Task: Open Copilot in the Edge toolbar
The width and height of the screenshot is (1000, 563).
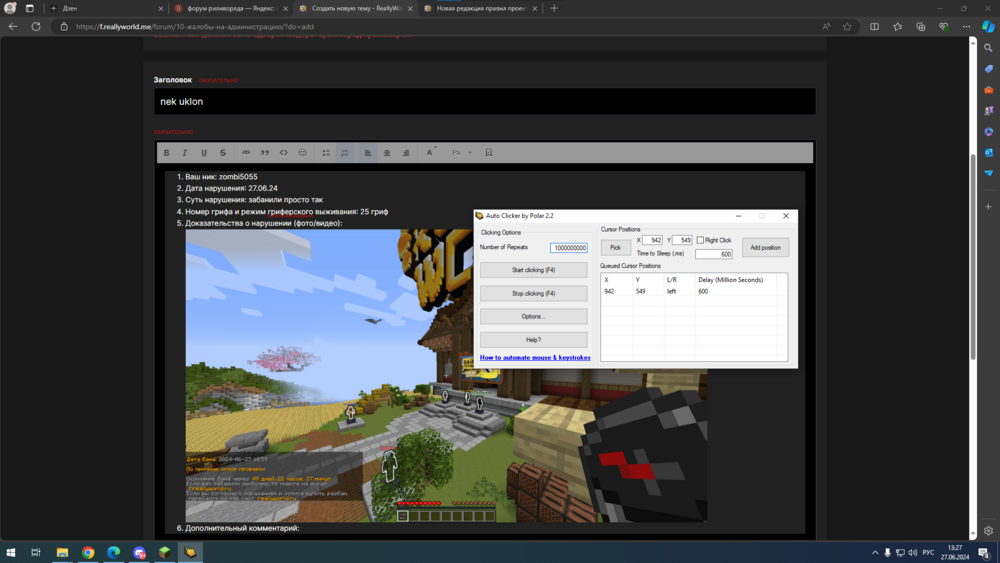Action: (x=988, y=27)
